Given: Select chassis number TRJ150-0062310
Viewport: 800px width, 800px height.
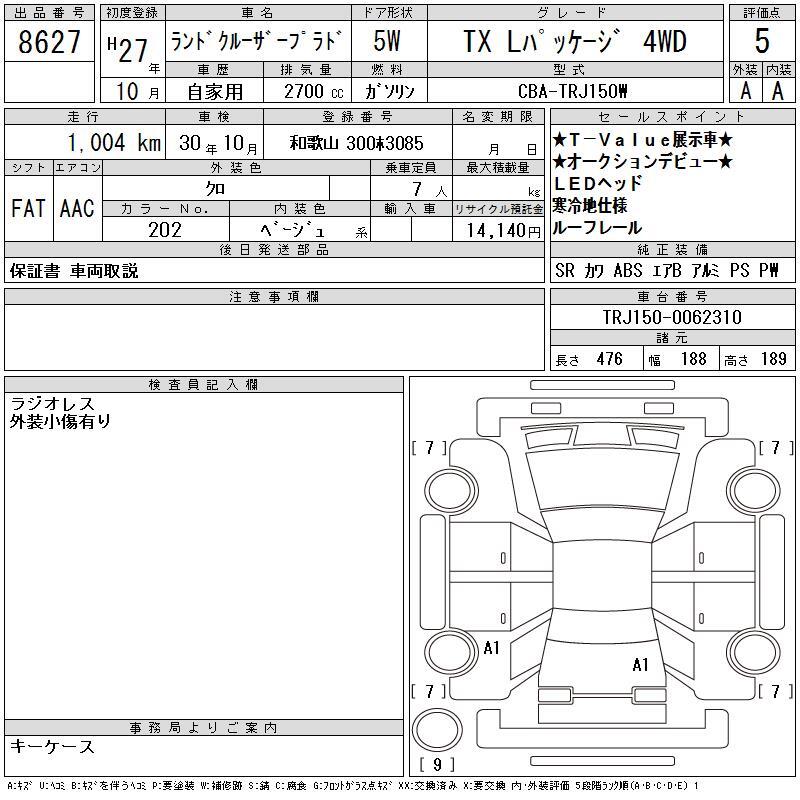Looking at the screenshot, I should (x=672, y=317).
